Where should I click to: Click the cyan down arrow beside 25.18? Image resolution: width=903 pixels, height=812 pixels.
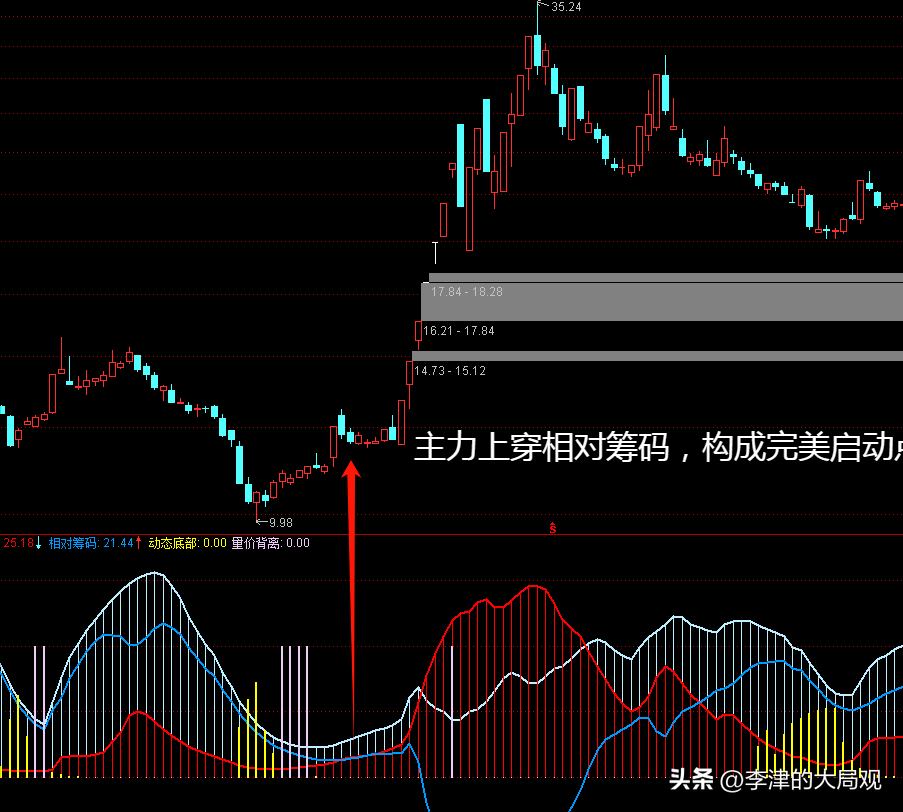coord(40,543)
